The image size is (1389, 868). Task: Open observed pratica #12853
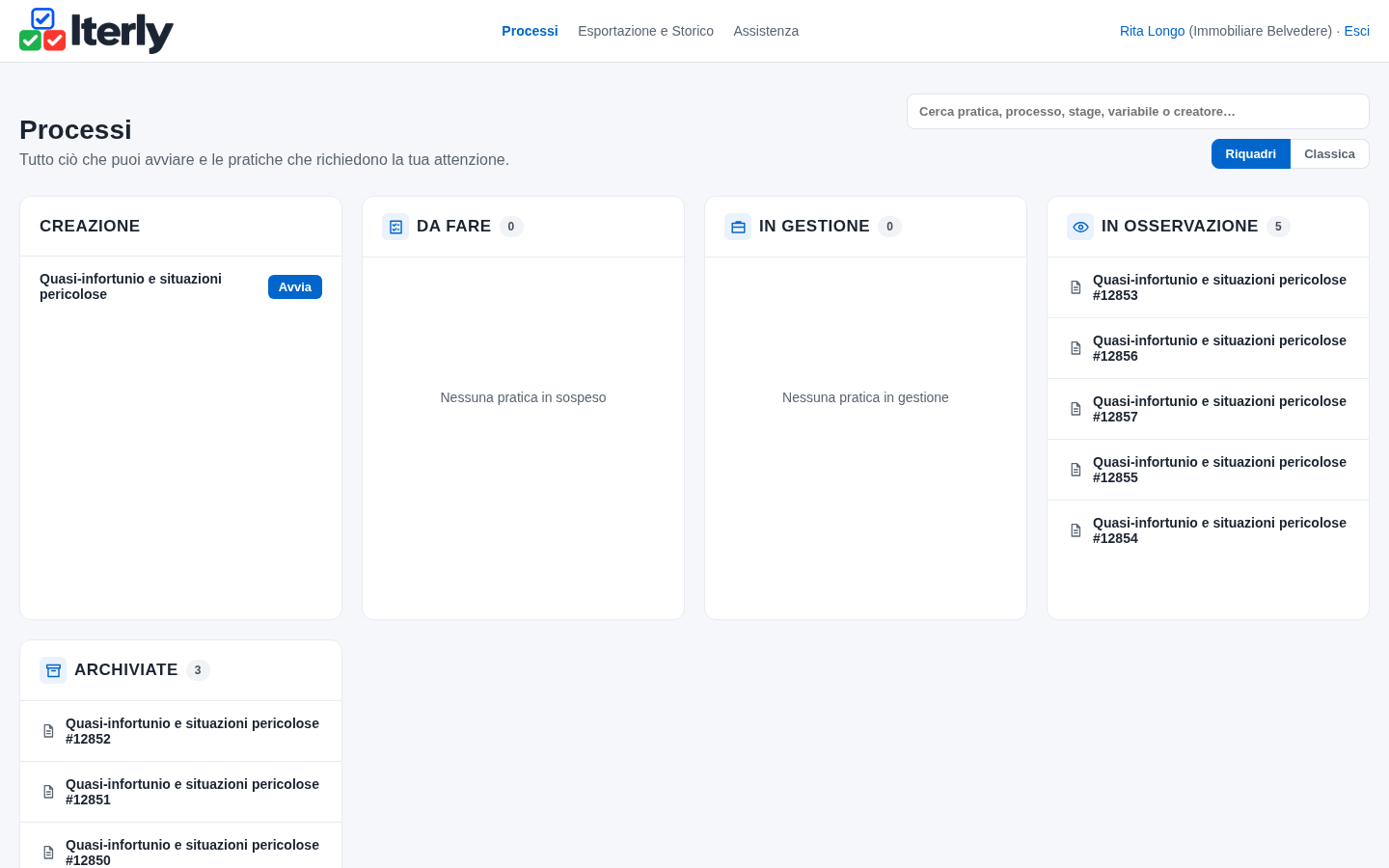(1208, 287)
